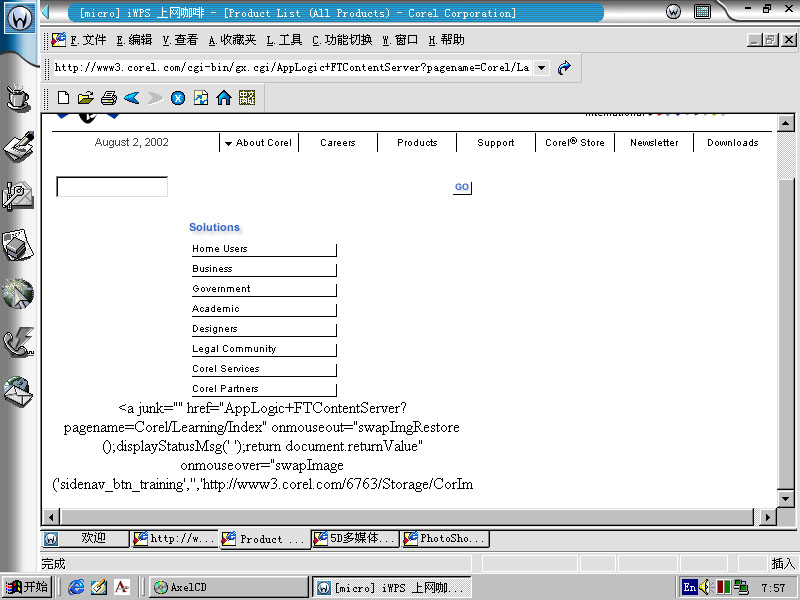Click the document icon left of 文件 menu
800x600 pixels.
[59, 40]
